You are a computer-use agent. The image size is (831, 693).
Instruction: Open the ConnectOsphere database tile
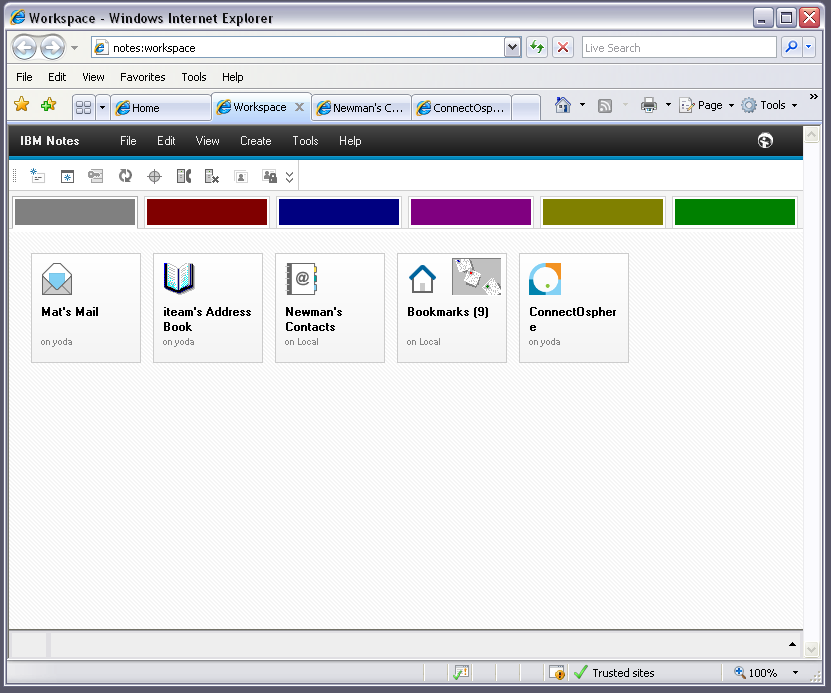click(x=573, y=307)
